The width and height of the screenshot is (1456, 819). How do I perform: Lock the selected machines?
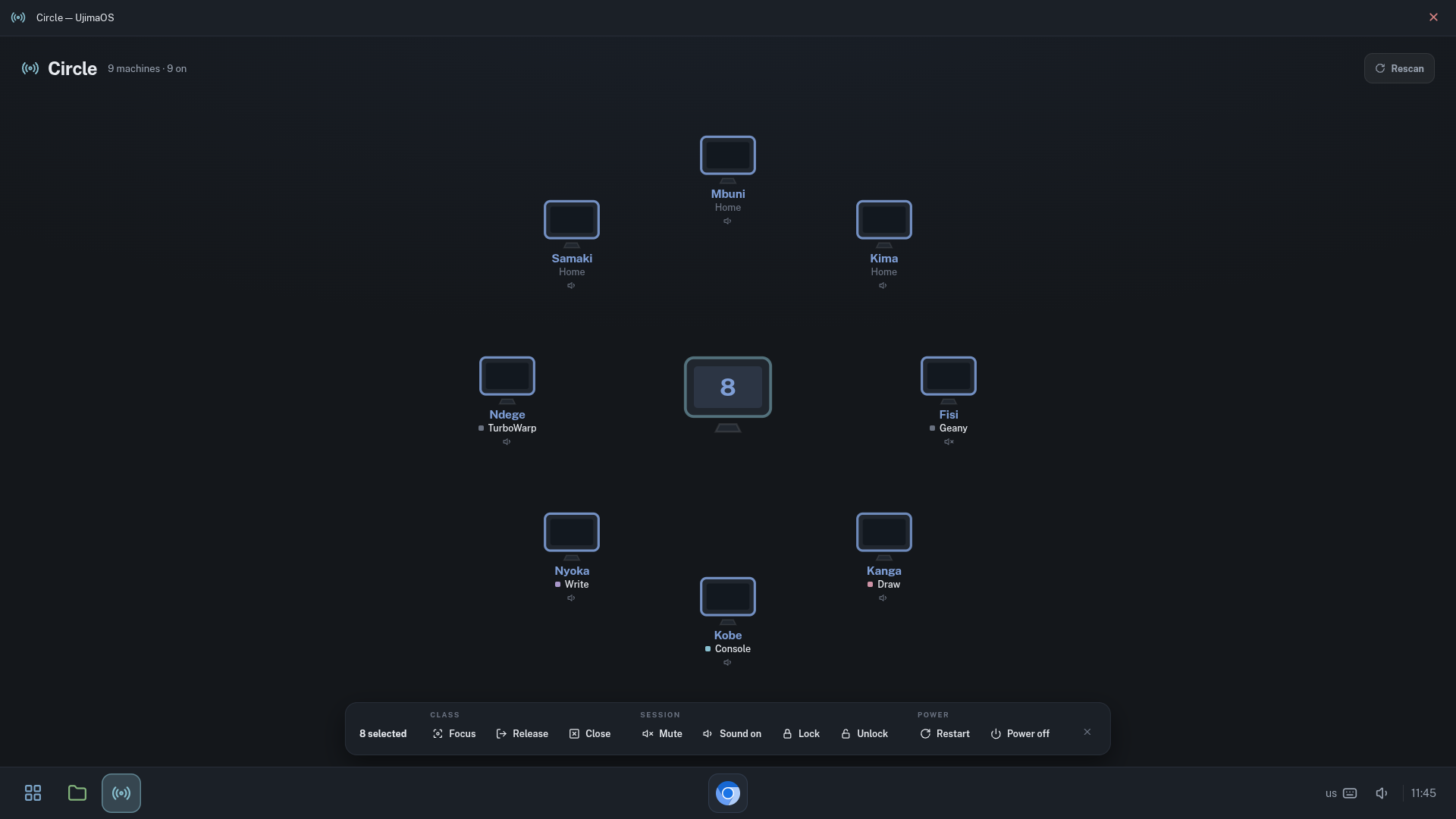click(x=801, y=733)
